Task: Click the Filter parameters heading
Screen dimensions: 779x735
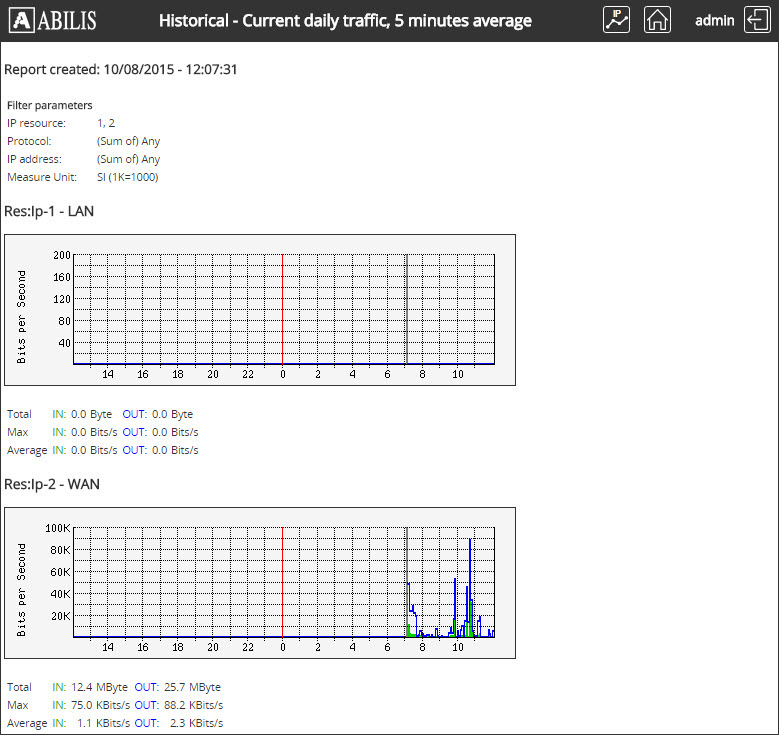Action: tap(50, 105)
